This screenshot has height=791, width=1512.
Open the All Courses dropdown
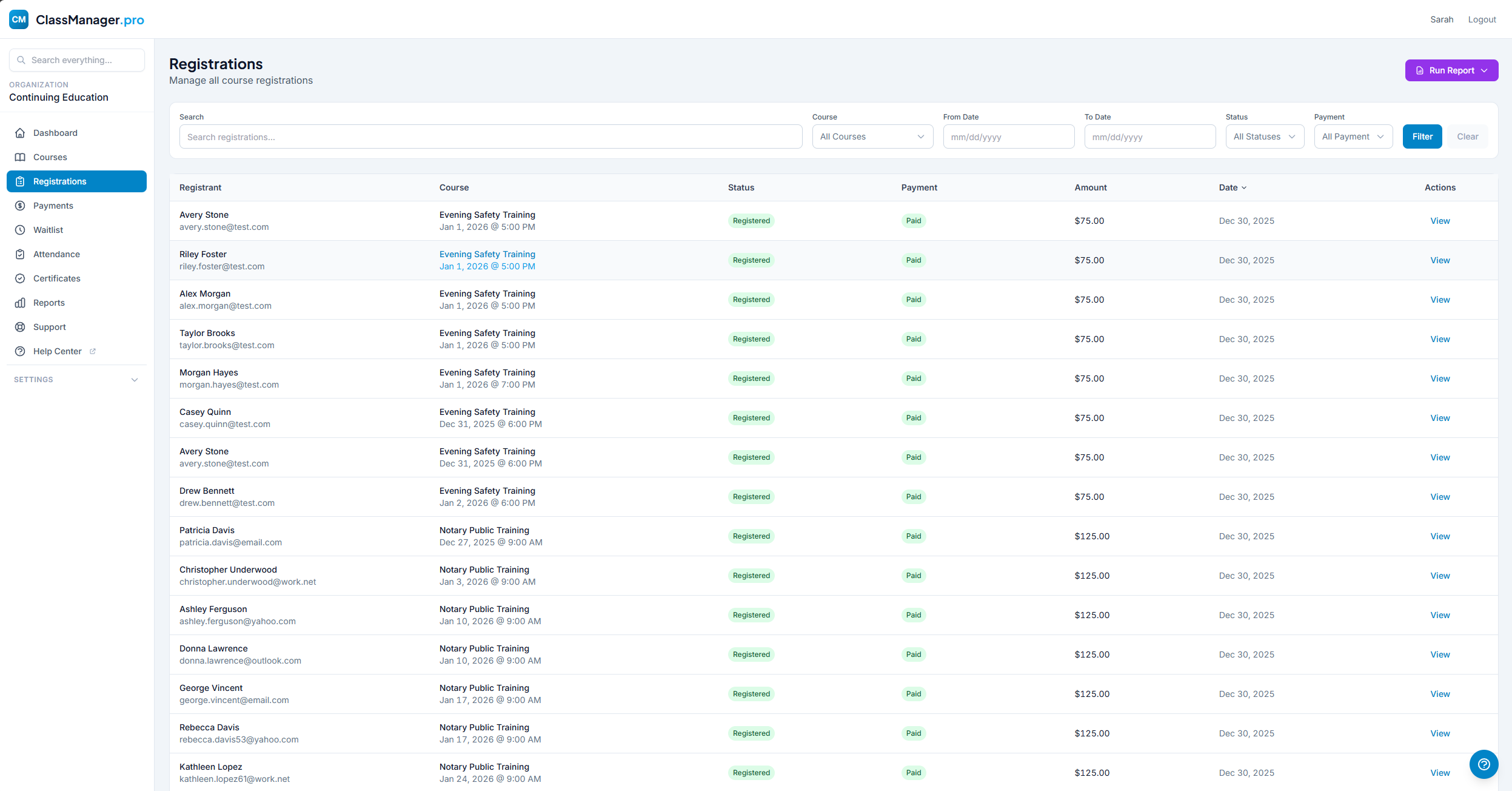coord(872,136)
